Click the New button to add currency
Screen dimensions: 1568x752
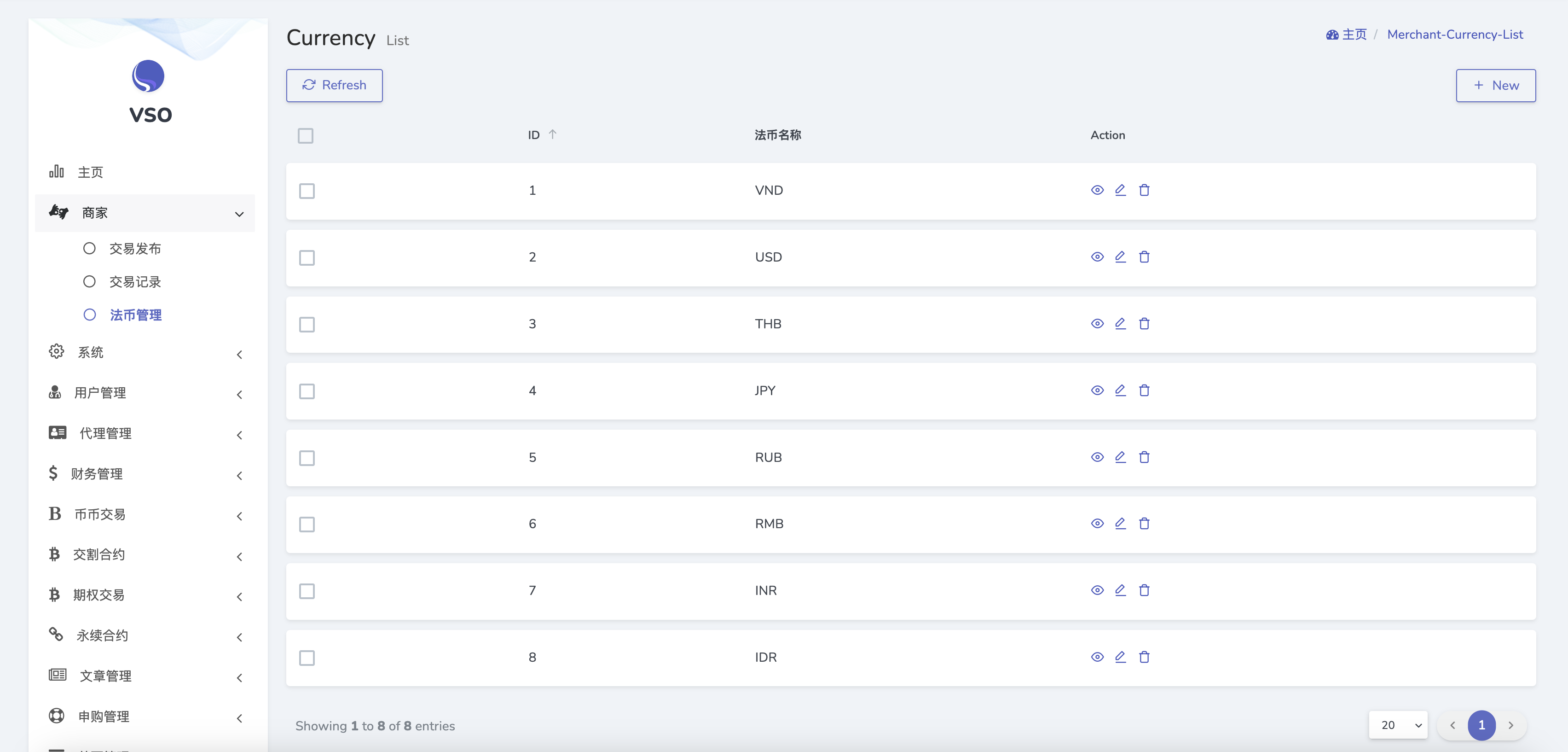click(x=1497, y=85)
